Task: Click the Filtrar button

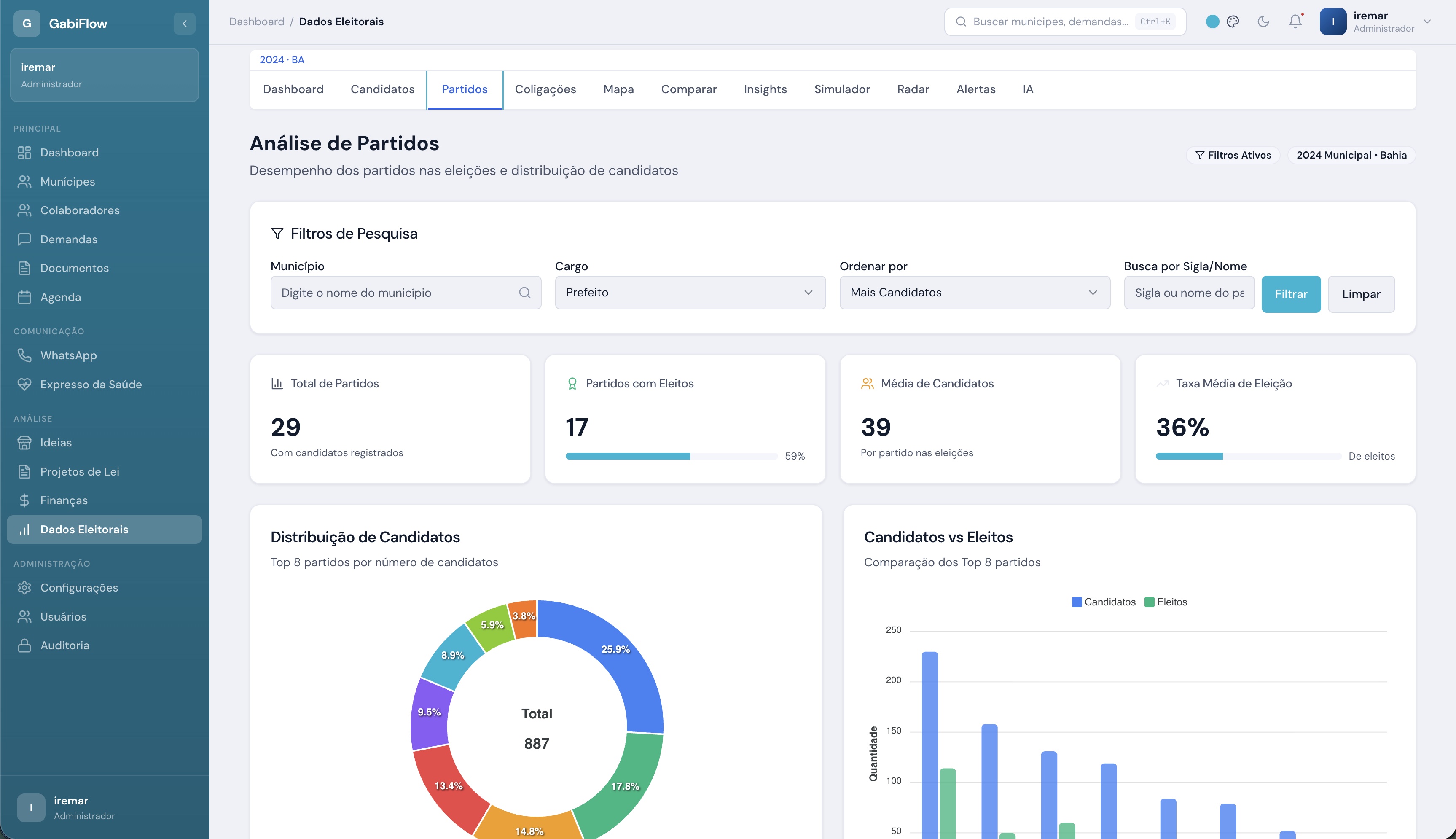Action: tap(1291, 294)
